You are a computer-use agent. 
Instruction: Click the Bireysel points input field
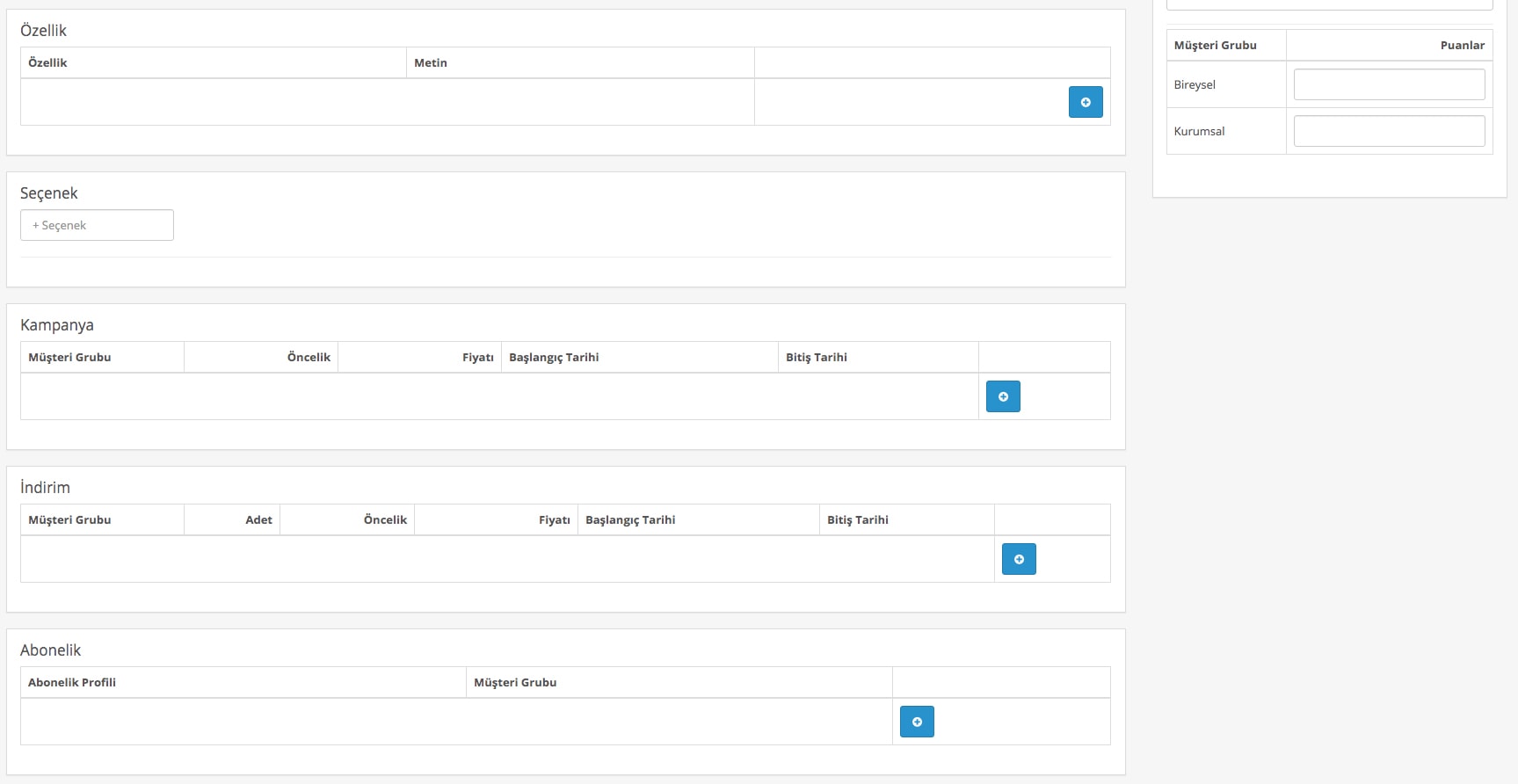point(1389,84)
